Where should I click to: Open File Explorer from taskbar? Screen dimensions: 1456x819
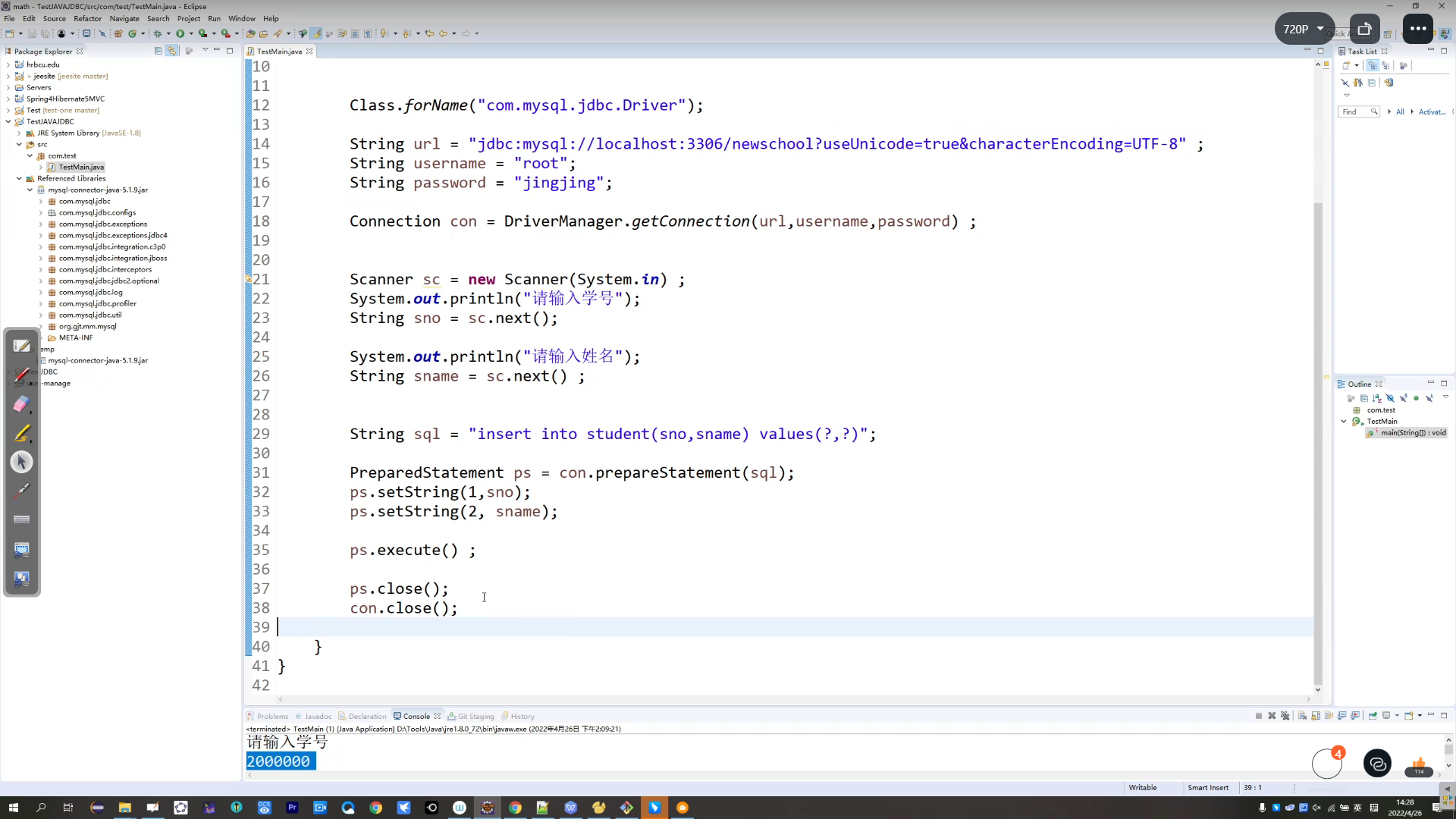point(124,808)
